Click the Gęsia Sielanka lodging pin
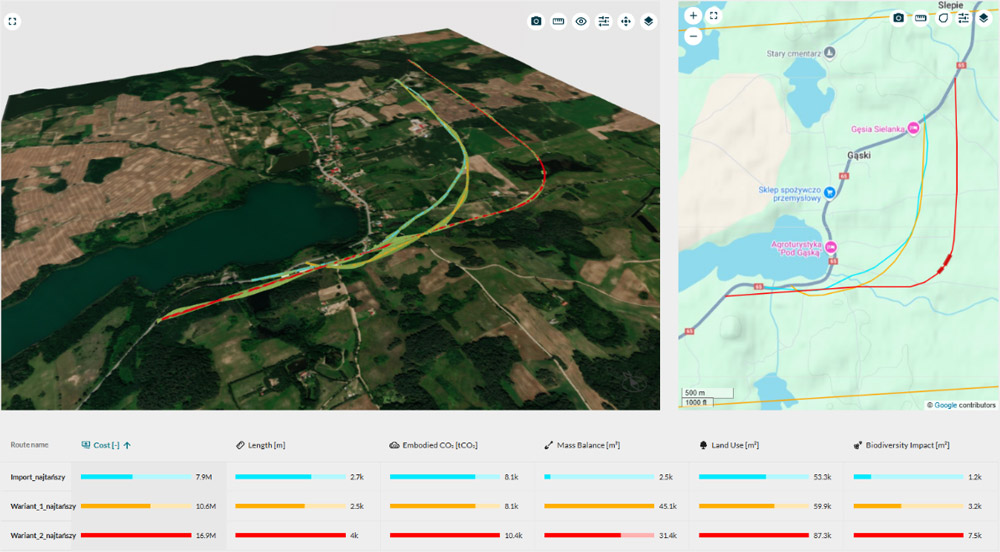Image resolution: width=1000 pixels, height=552 pixels. click(x=913, y=128)
